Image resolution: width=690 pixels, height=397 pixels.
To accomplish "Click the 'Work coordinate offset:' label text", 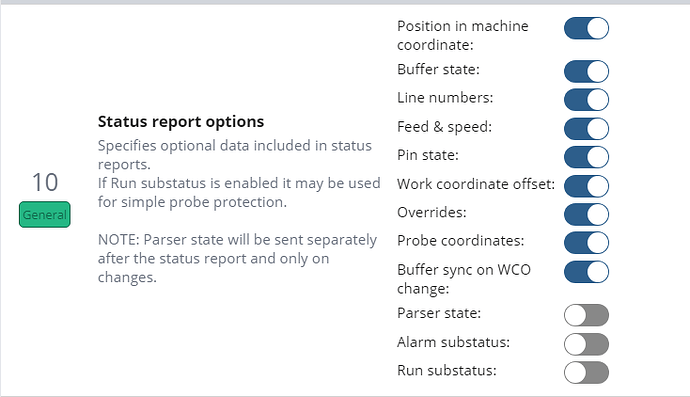I will pyautogui.click(x=476, y=184).
